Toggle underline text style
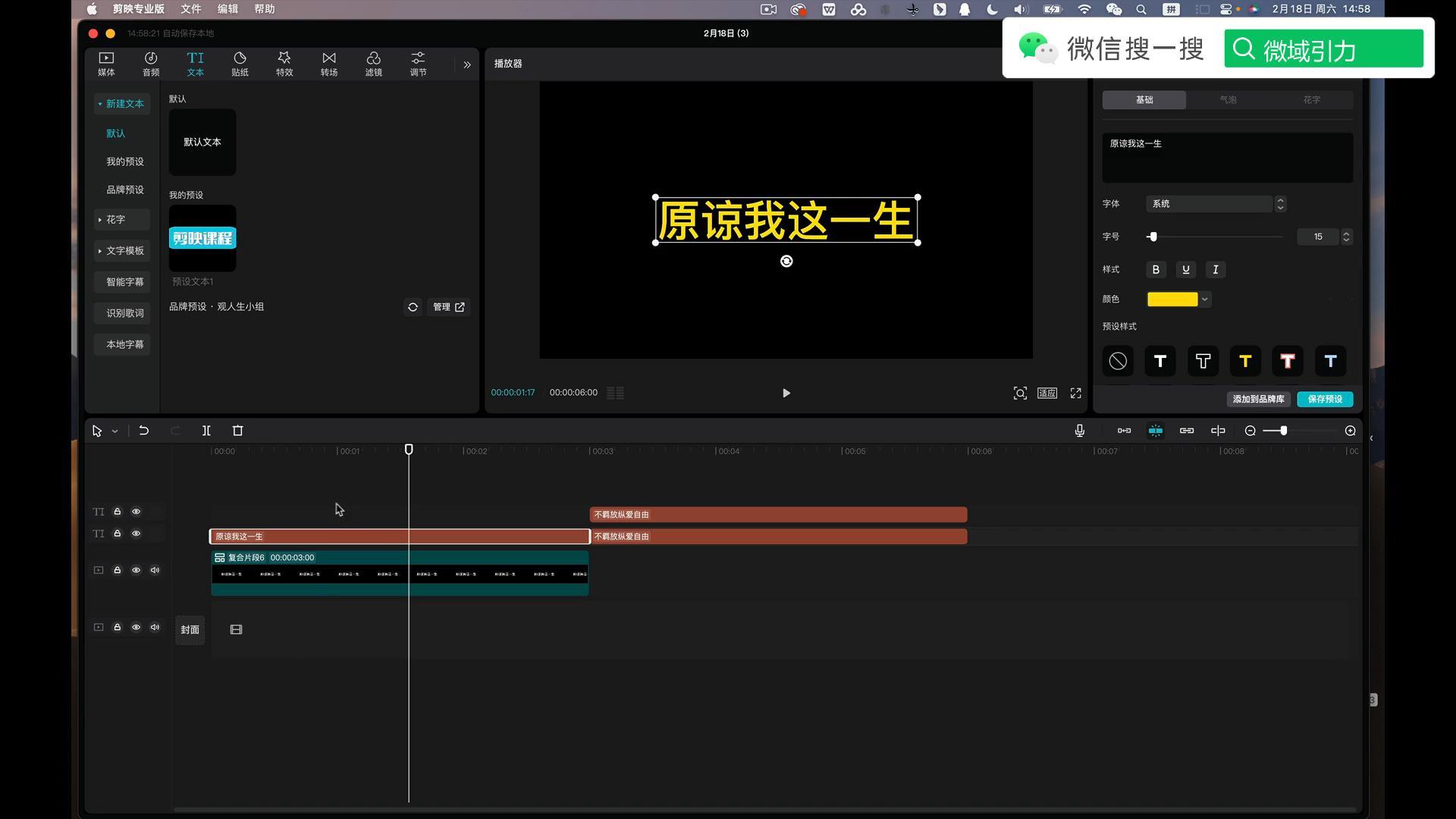This screenshot has width=1456, height=819. (x=1186, y=270)
